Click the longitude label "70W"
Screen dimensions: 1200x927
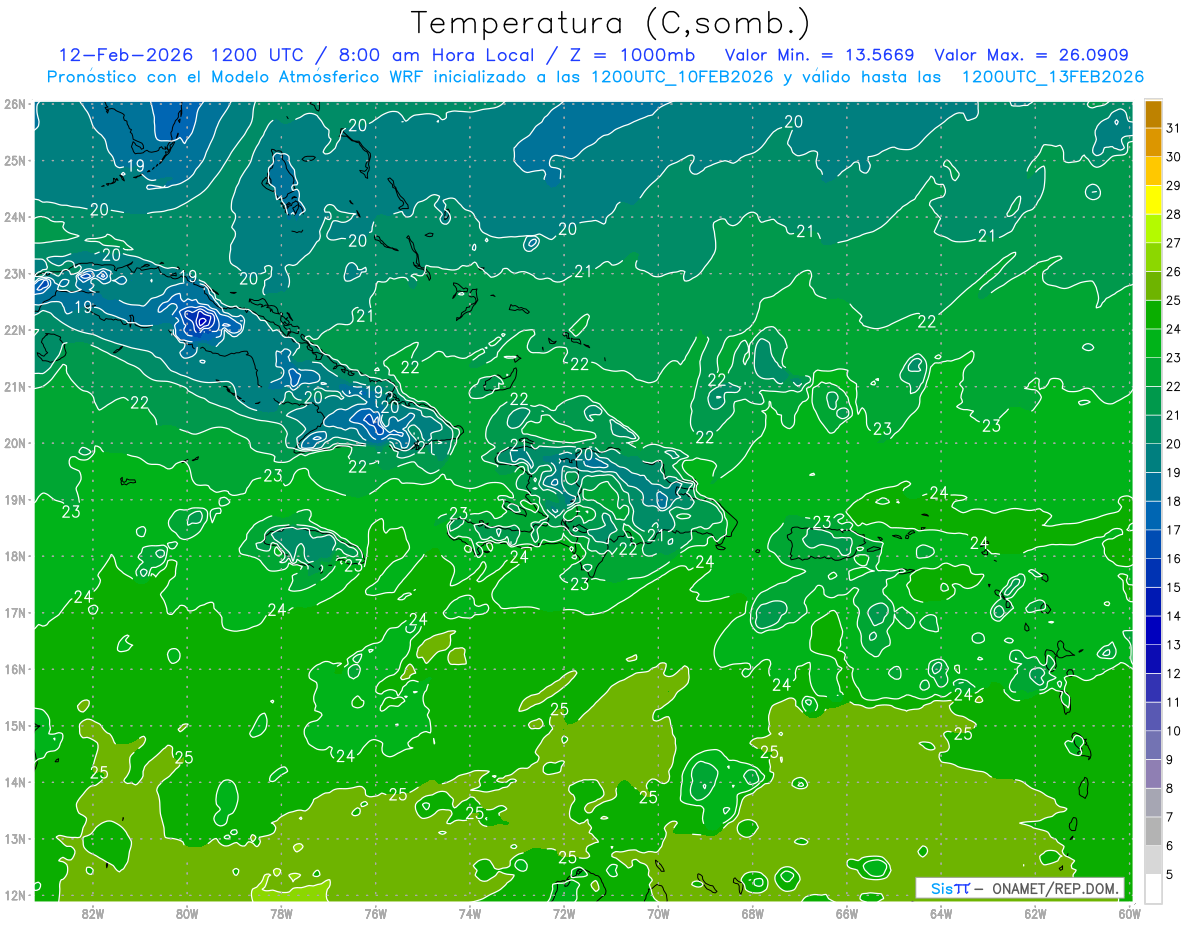(x=658, y=913)
